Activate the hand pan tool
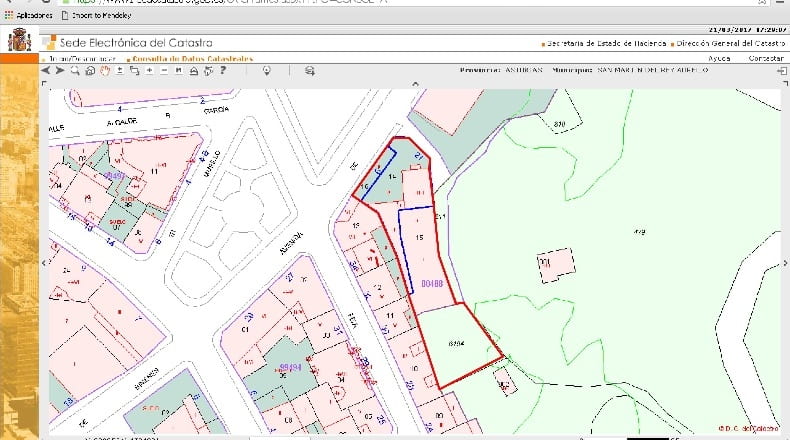Viewport: 790px width, 440px height. pos(105,71)
